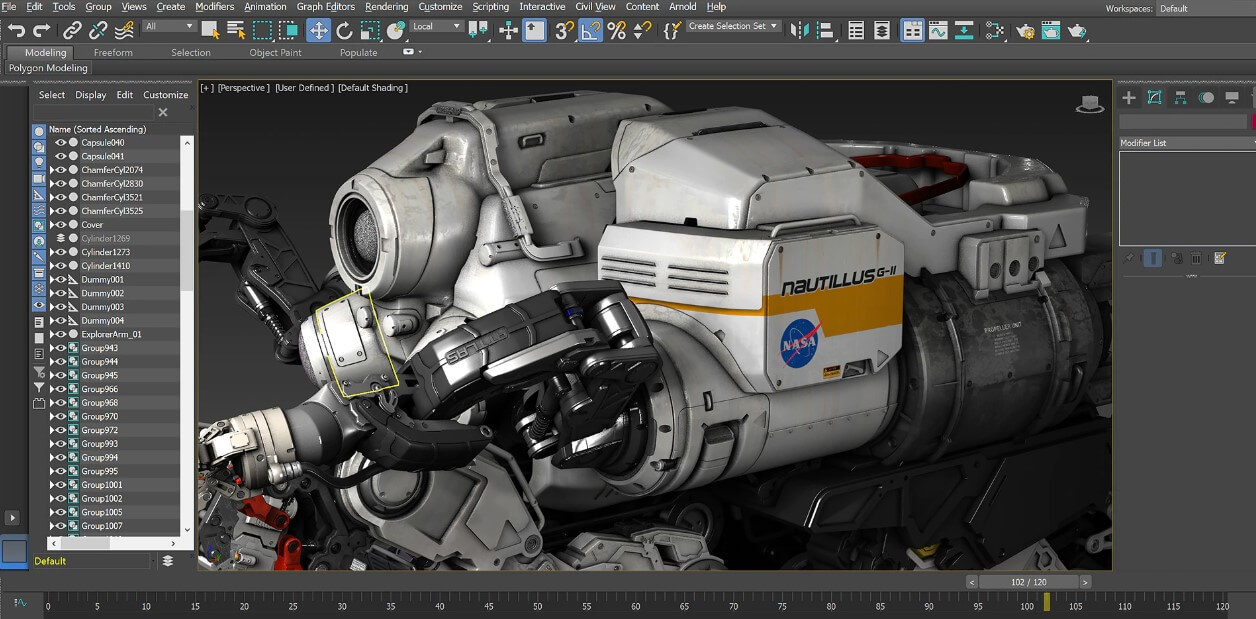Activate the Rotate tool
Screen dimensions: 1256x619
click(x=345, y=30)
